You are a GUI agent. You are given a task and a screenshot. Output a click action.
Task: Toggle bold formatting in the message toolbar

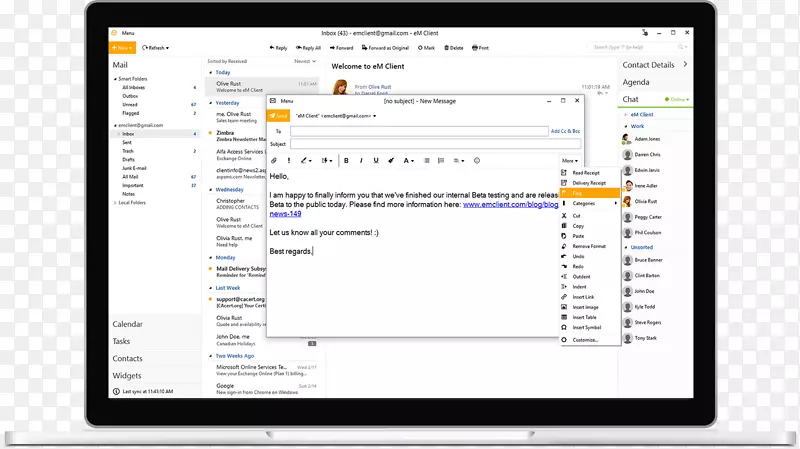[x=346, y=160]
